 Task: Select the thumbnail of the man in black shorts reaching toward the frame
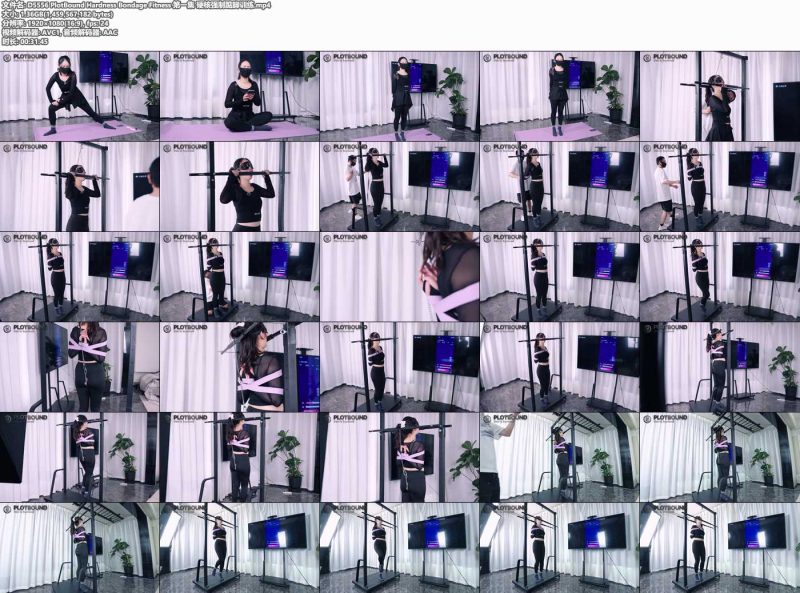coord(720,186)
